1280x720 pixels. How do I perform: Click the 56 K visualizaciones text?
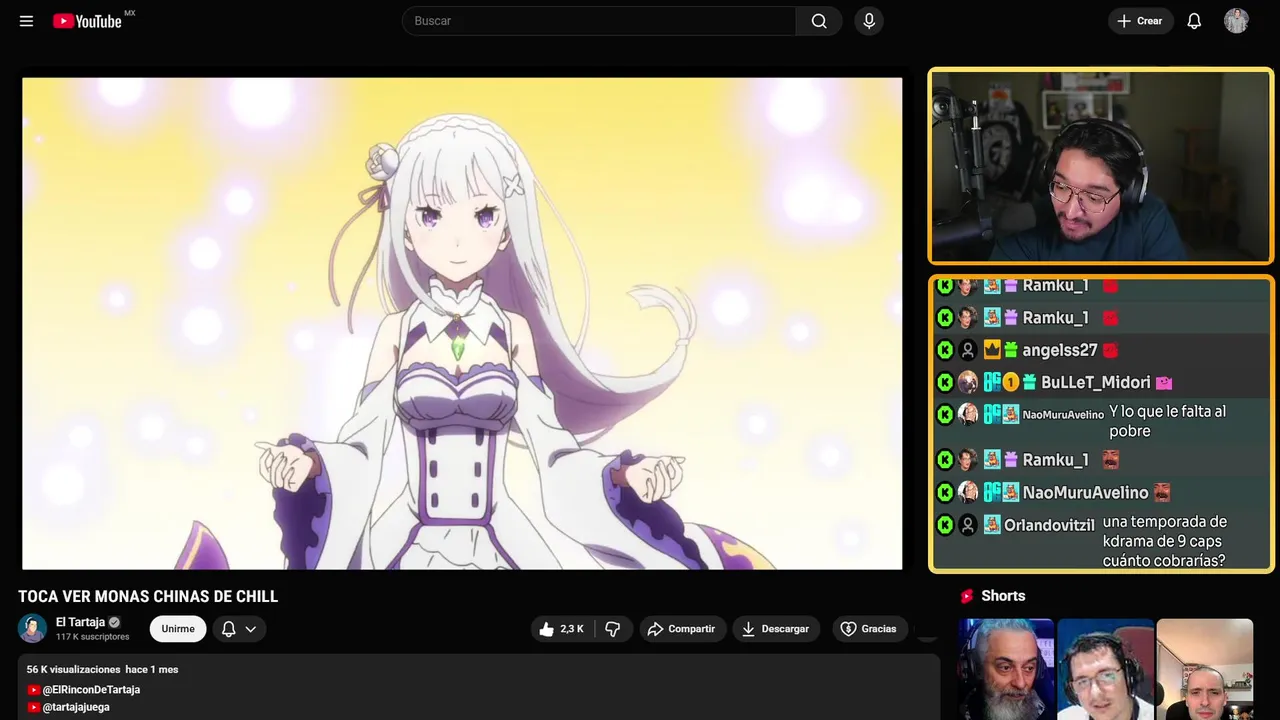pyautogui.click(x=74, y=670)
